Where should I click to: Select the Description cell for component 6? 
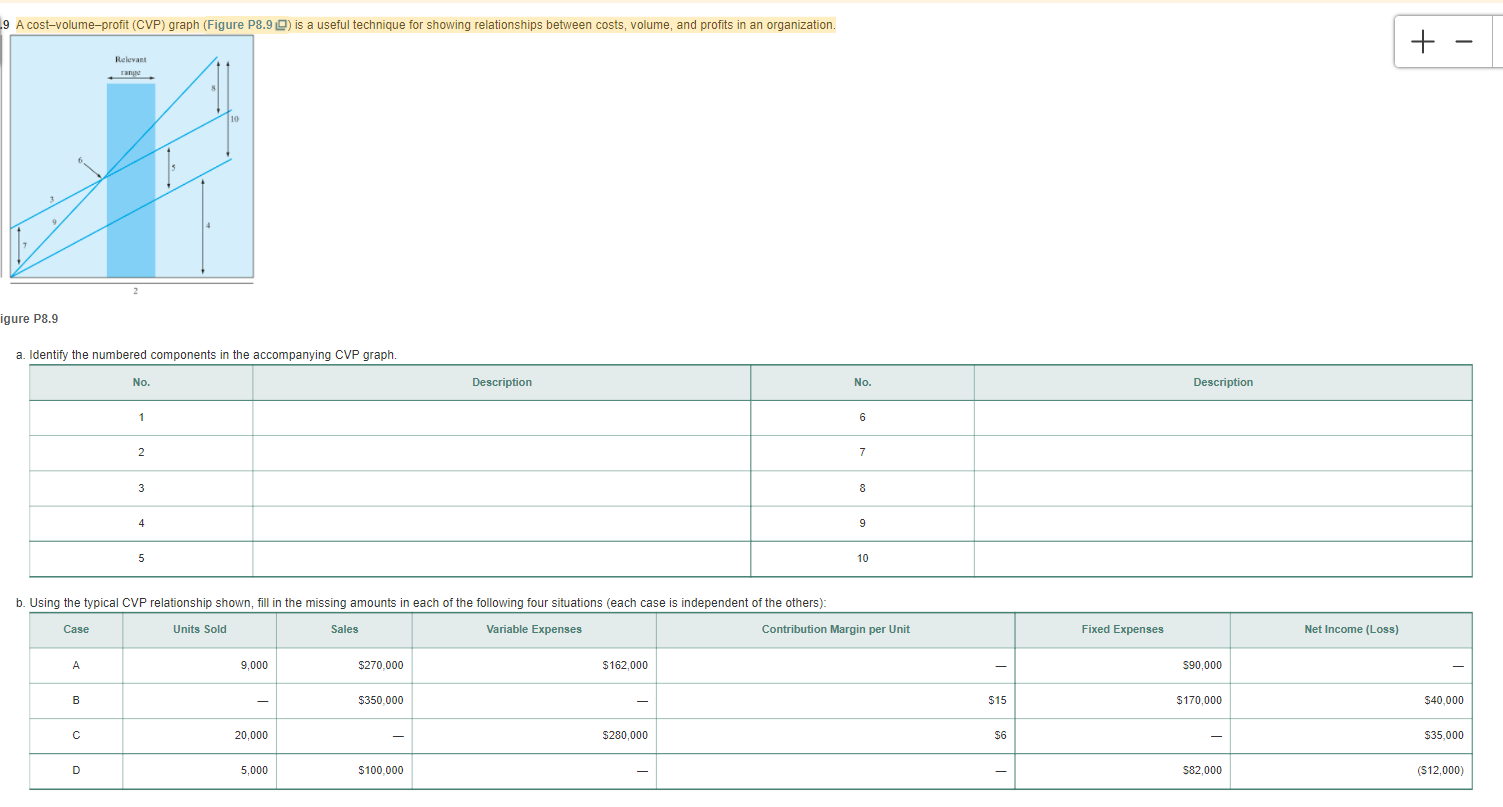pos(1222,417)
